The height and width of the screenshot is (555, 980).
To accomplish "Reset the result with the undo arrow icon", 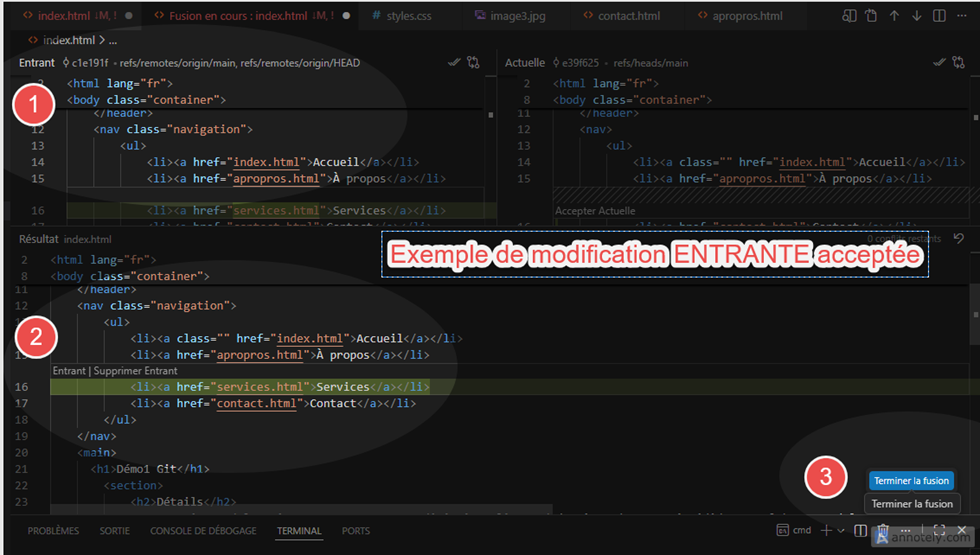I will click(959, 238).
